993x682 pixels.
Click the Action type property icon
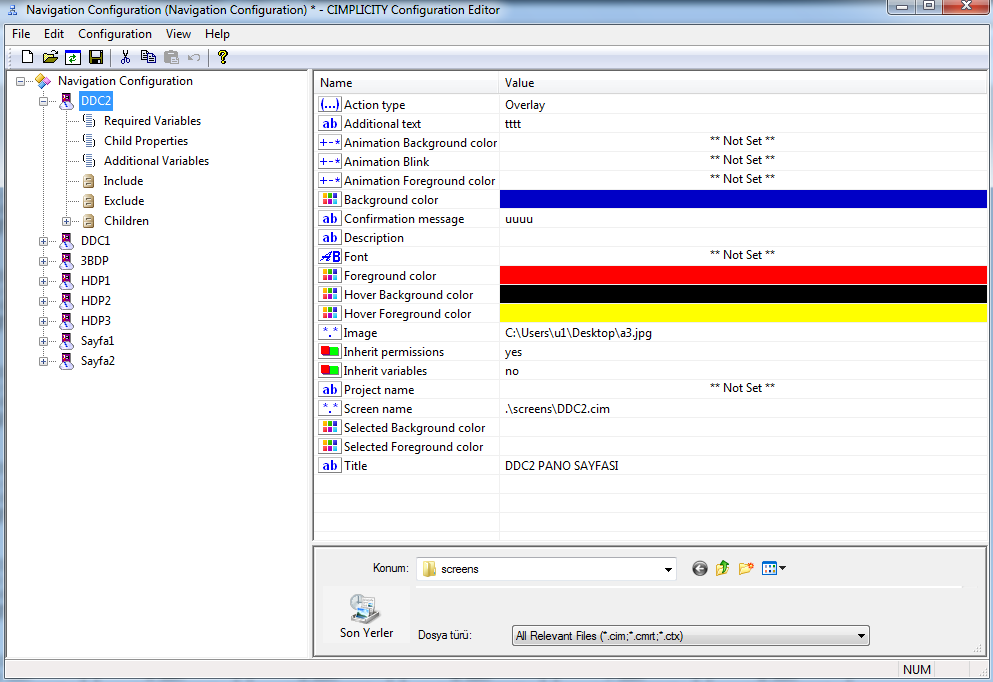330,104
